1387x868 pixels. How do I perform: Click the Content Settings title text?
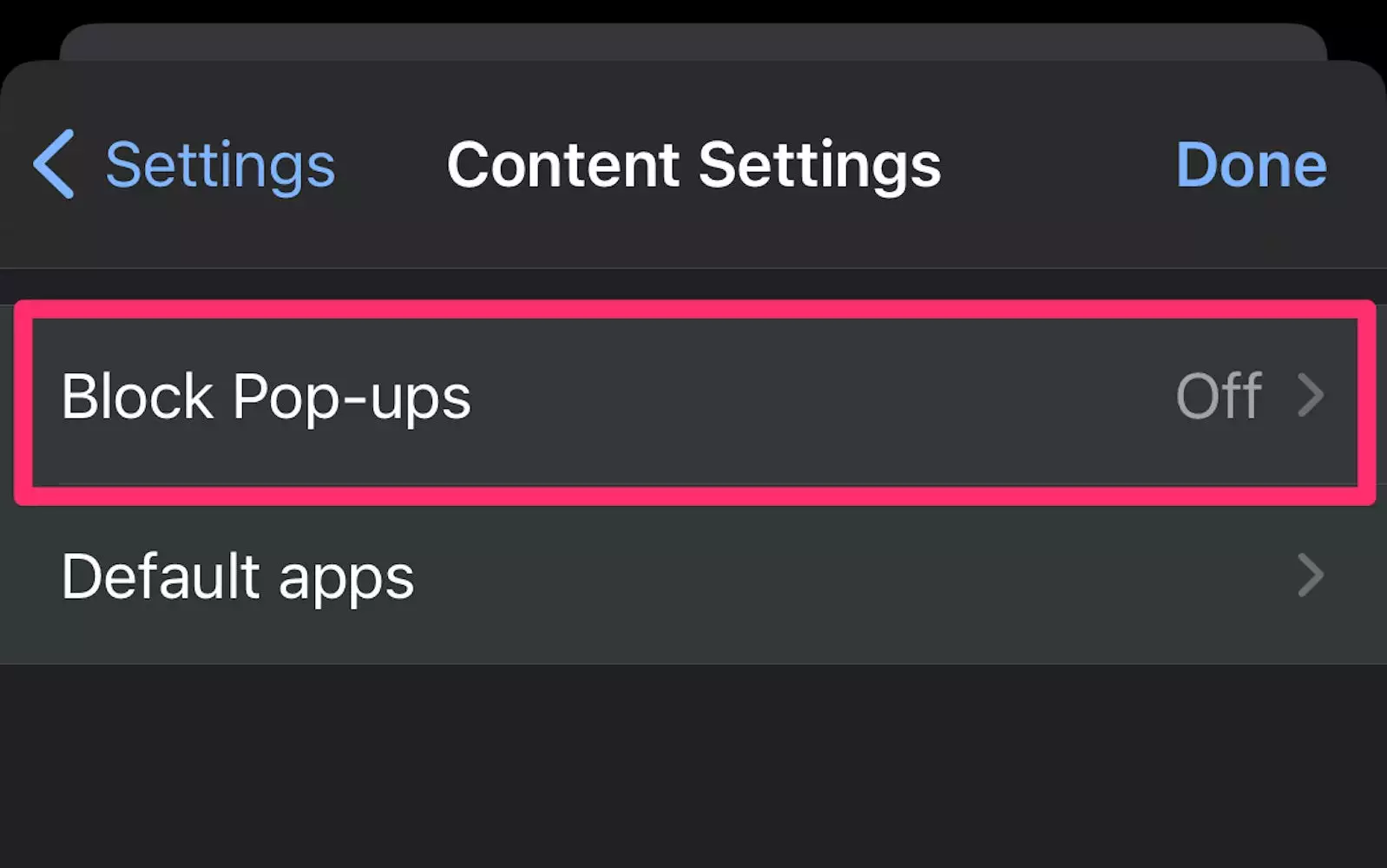click(x=693, y=165)
